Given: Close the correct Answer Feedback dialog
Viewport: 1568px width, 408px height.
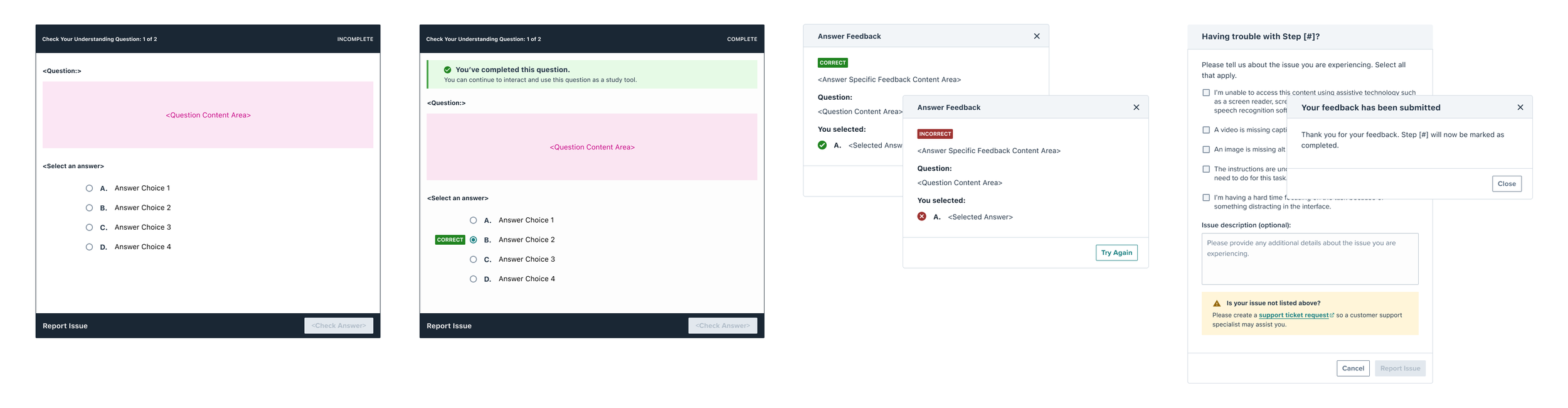Looking at the screenshot, I should (x=1036, y=36).
